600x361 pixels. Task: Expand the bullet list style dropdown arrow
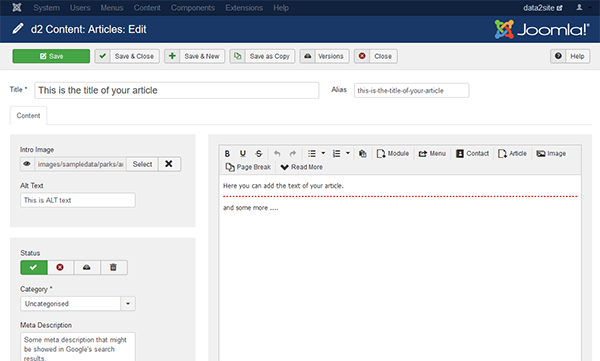pos(323,153)
